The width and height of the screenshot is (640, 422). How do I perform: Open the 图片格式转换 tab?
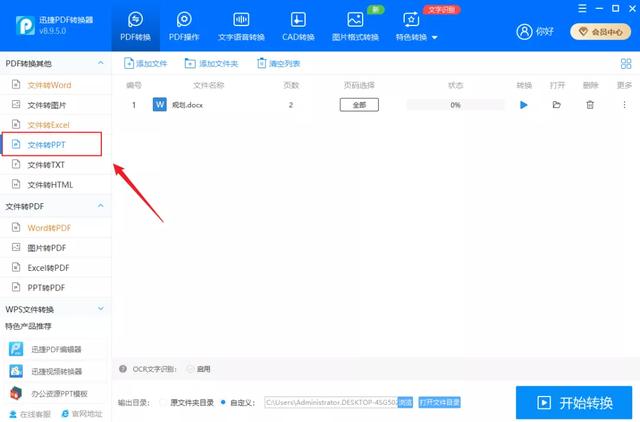355,26
